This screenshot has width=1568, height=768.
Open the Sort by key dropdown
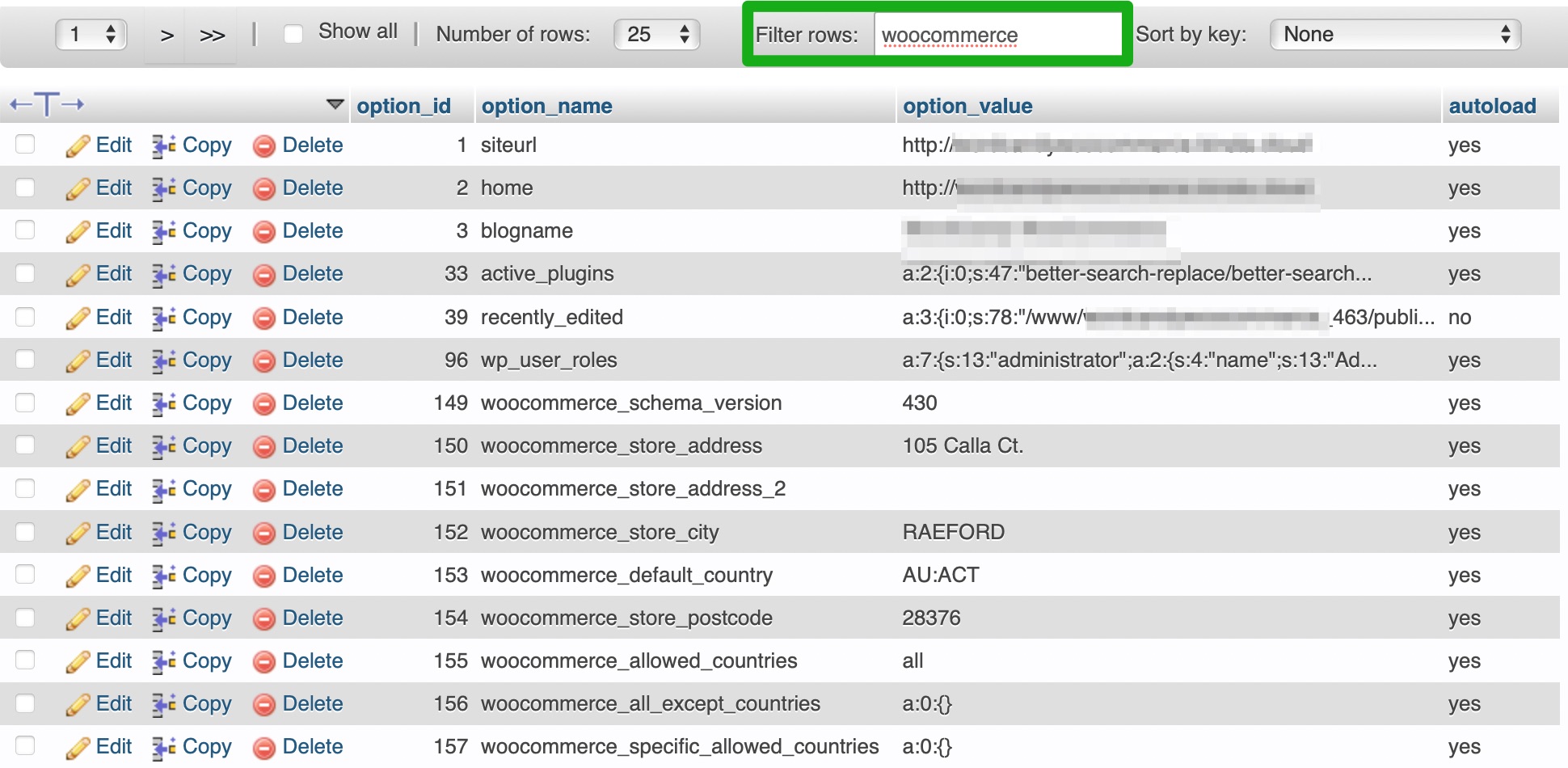pos(1395,34)
